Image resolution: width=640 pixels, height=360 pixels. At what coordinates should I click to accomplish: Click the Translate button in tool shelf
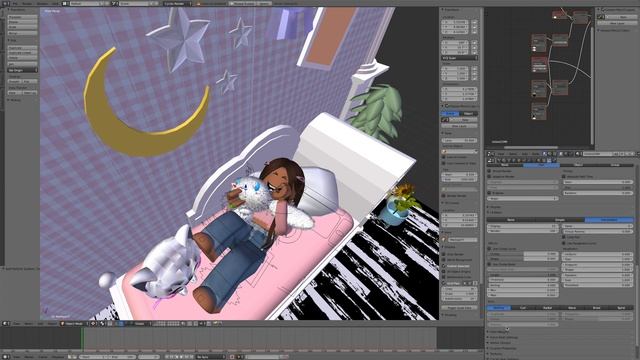(x=22, y=18)
